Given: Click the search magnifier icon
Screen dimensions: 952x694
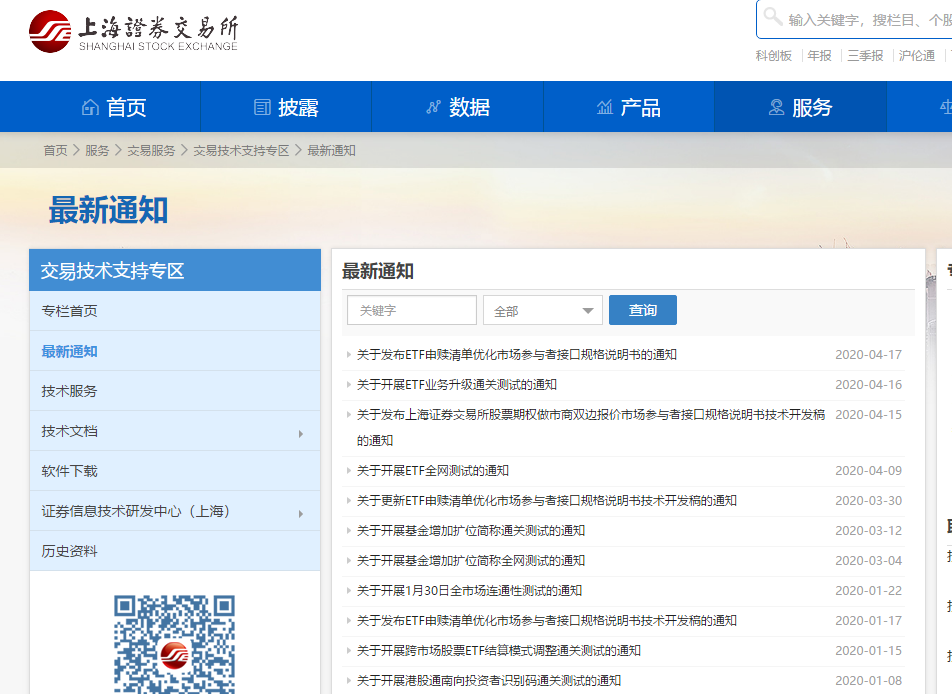Looking at the screenshot, I should pyautogui.click(x=772, y=17).
